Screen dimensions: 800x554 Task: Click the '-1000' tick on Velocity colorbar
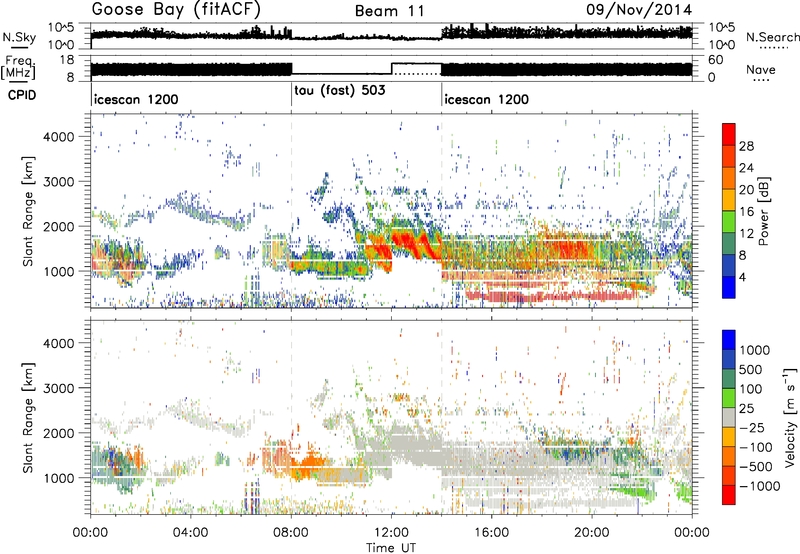click(x=760, y=486)
